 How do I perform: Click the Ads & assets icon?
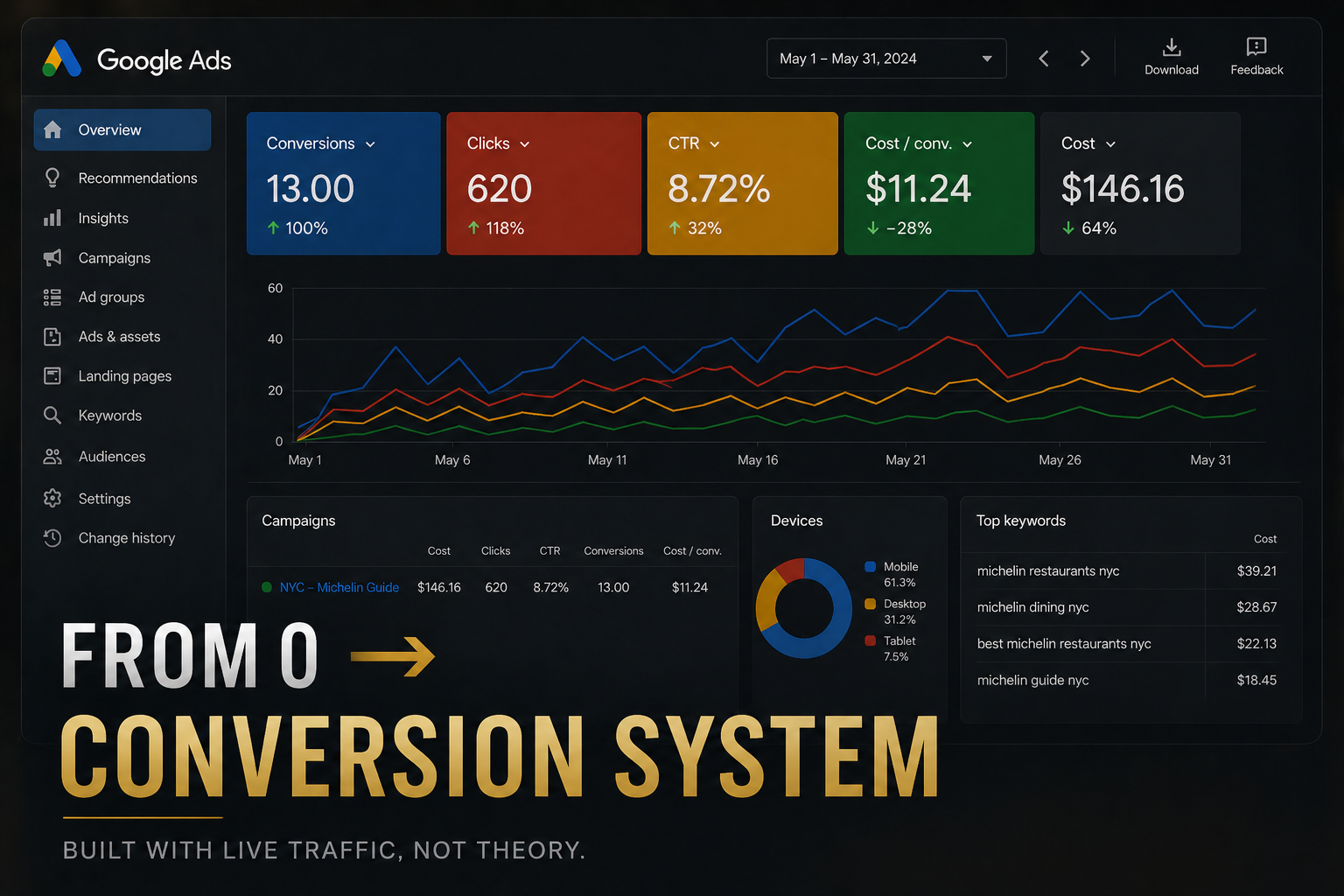(52, 336)
